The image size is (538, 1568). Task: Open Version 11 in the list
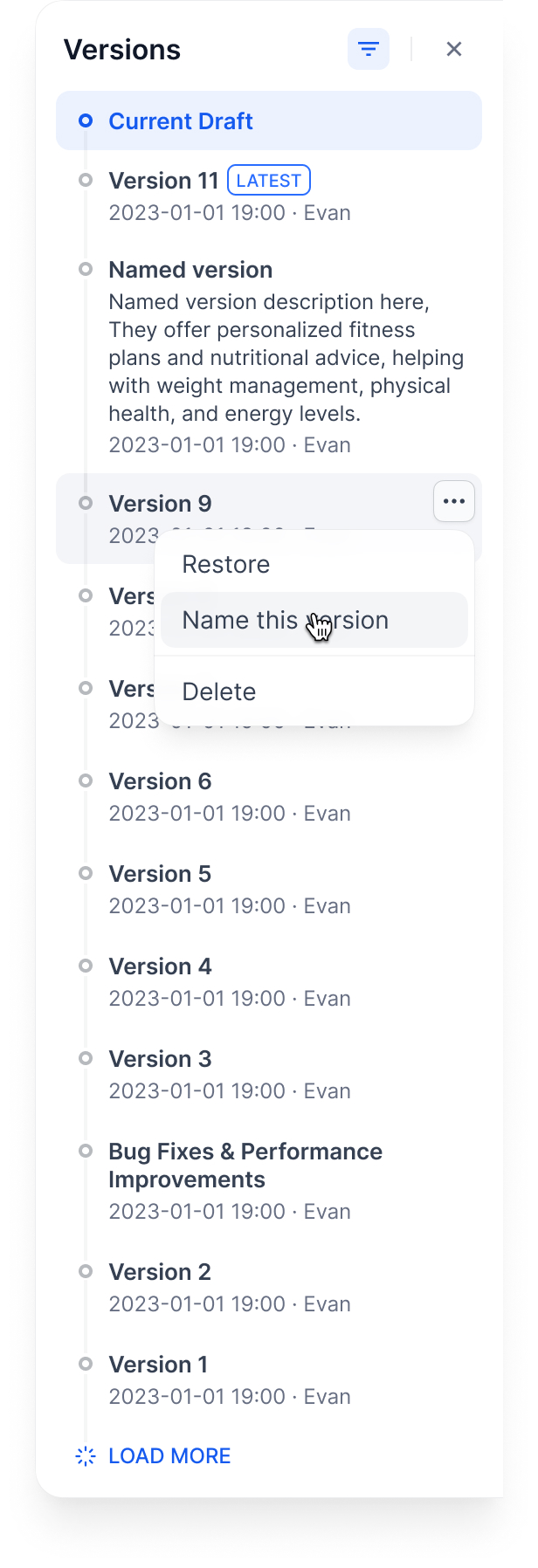tap(163, 182)
